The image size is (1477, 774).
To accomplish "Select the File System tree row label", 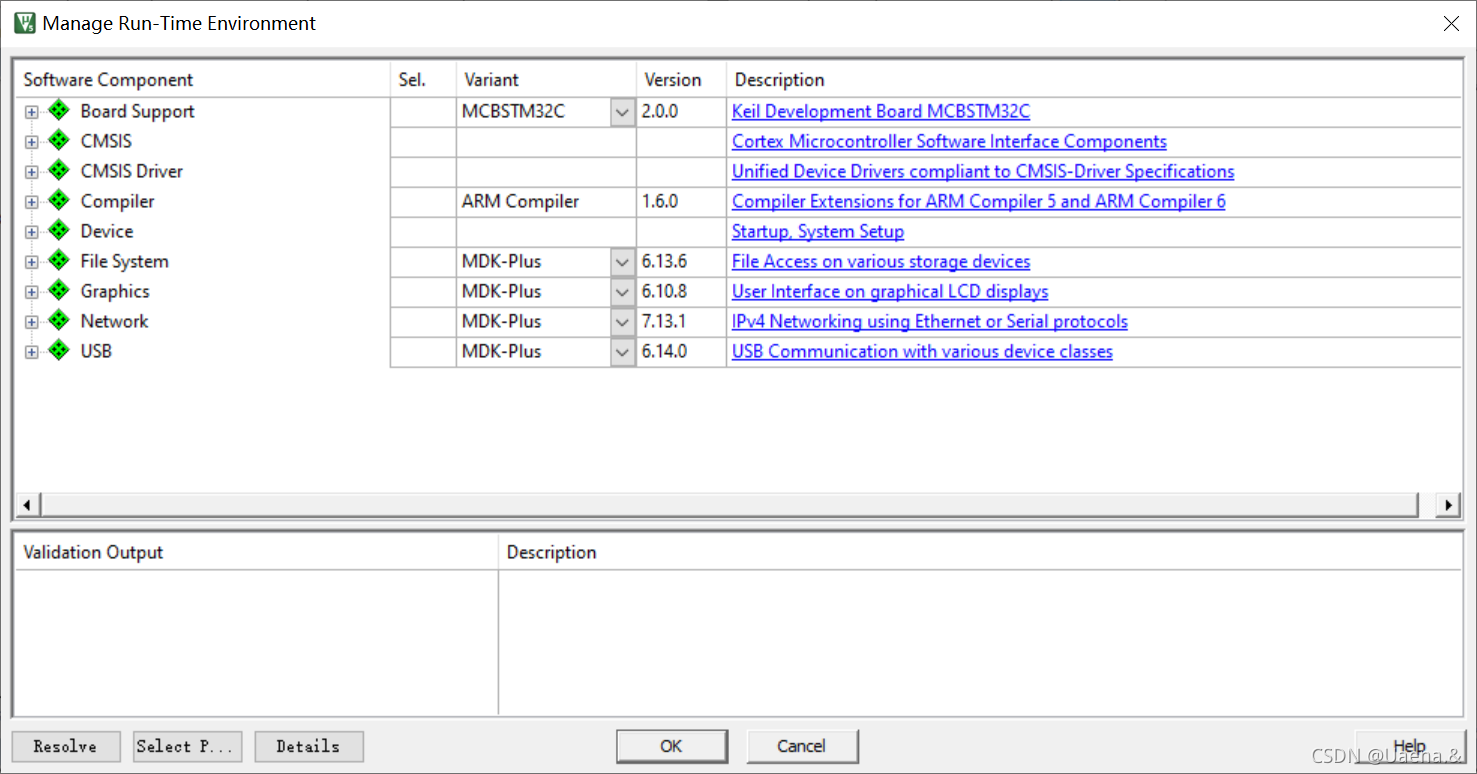I will click(124, 261).
